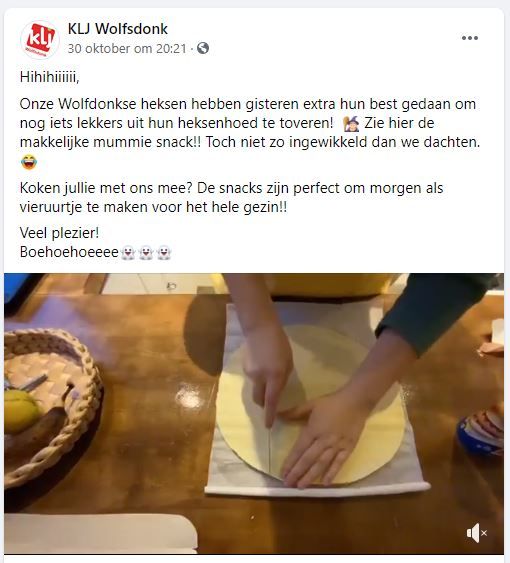Click the knife cutting the dough in video
The height and width of the screenshot is (563, 510).
coord(270,440)
